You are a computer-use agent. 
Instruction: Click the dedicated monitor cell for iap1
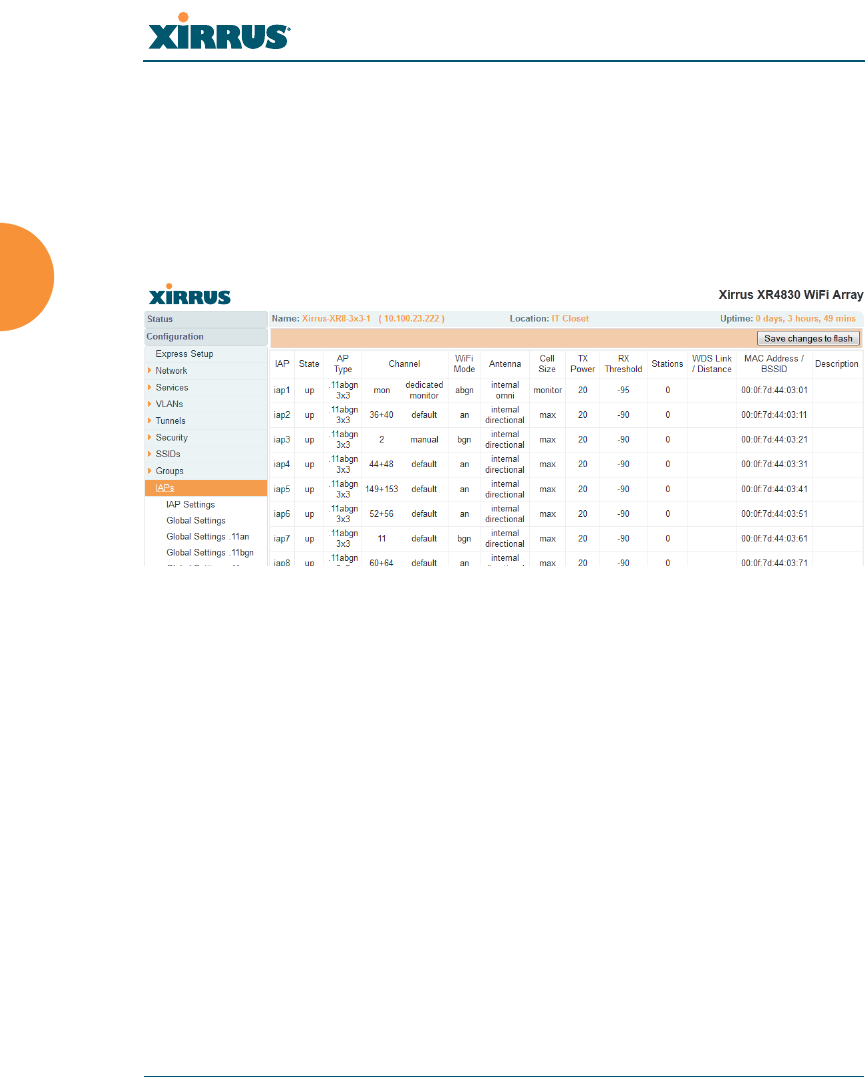pyautogui.click(x=424, y=390)
